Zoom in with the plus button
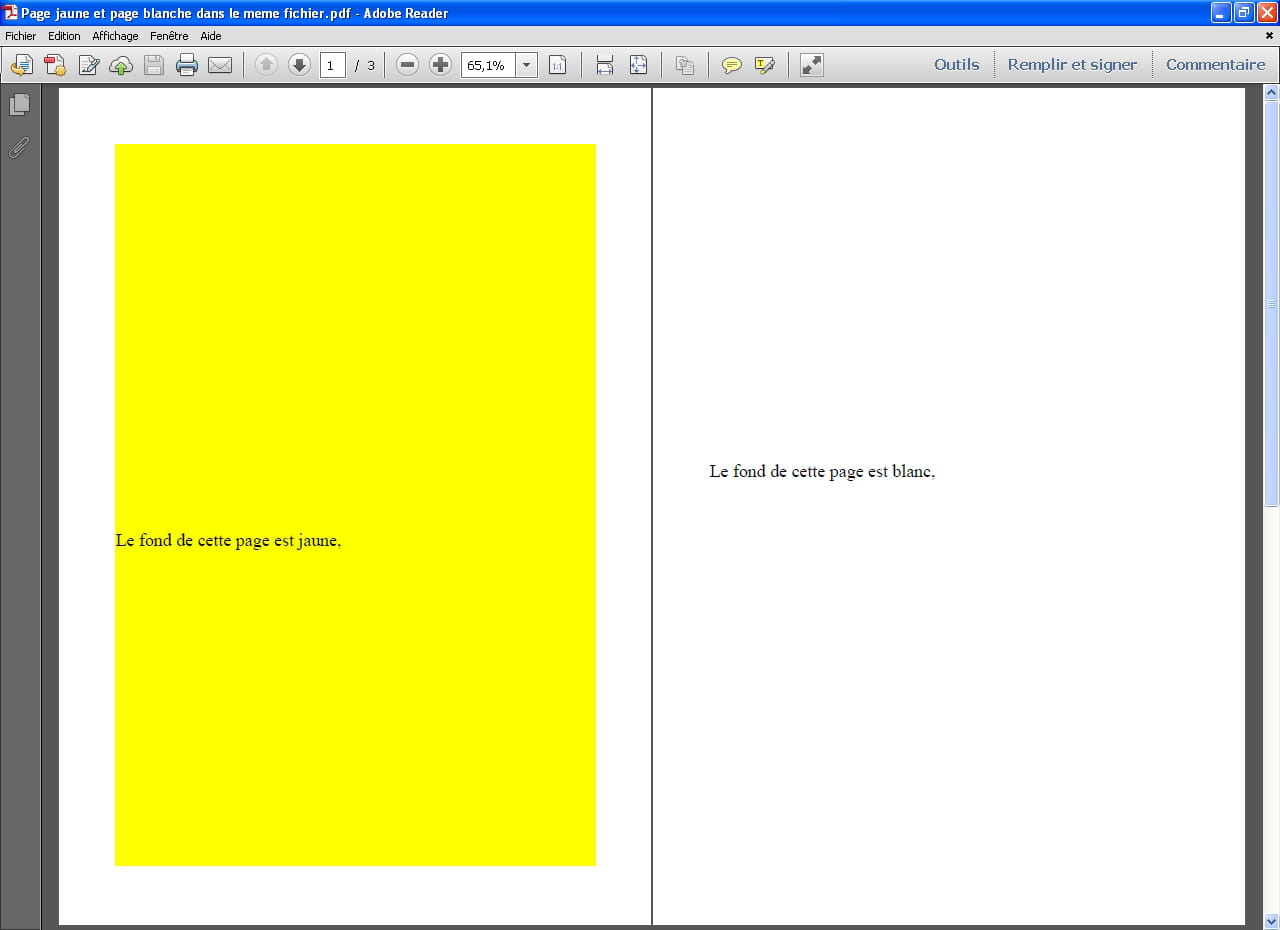The height and width of the screenshot is (930, 1280). (x=440, y=65)
